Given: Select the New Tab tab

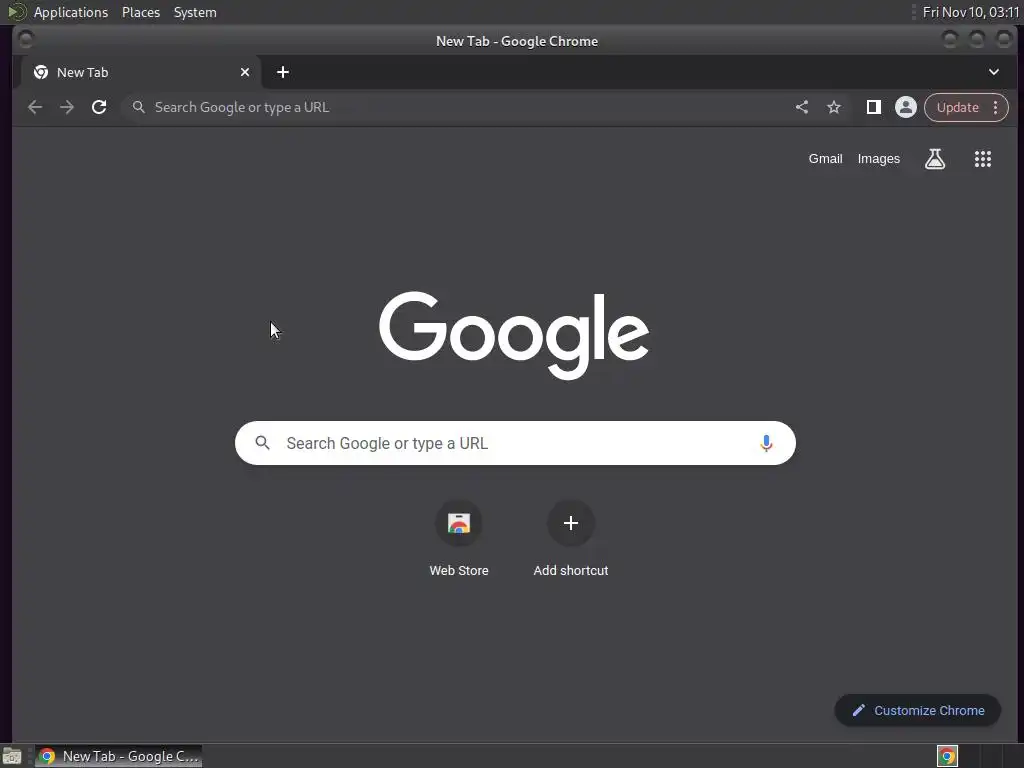Looking at the screenshot, I should point(140,72).
